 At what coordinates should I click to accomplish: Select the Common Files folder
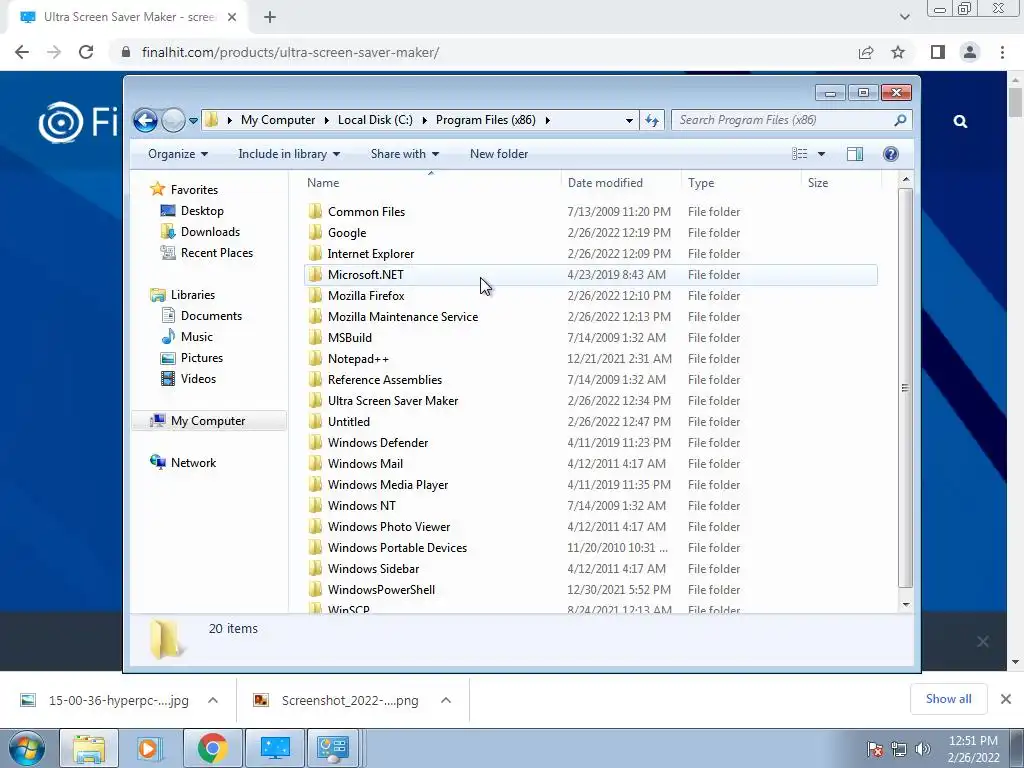click(590, 212)
